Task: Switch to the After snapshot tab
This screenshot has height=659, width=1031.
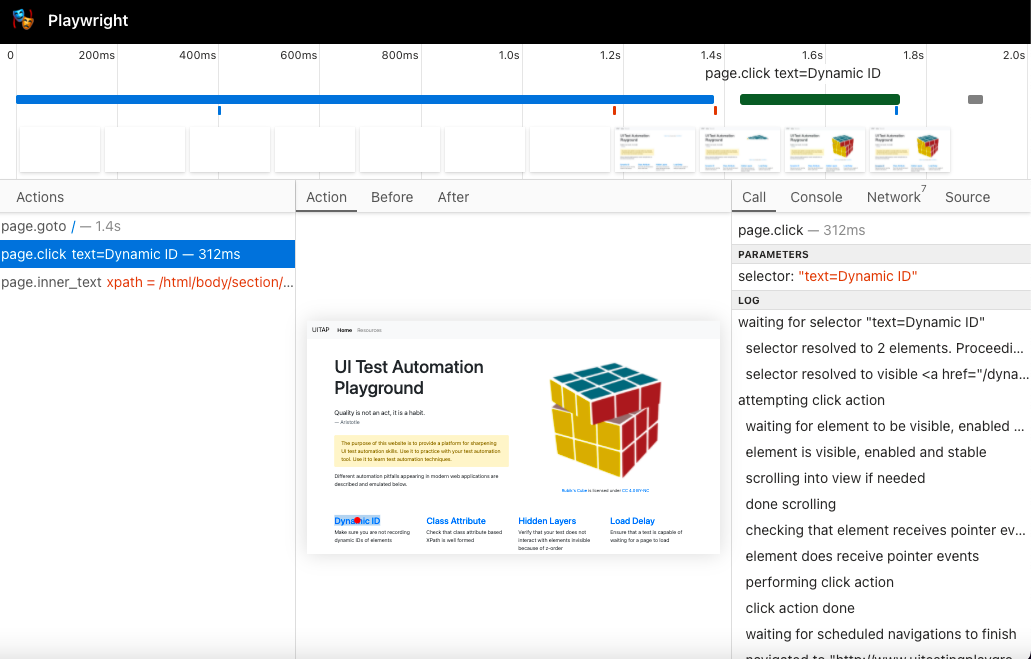Action: pos(453,197)
